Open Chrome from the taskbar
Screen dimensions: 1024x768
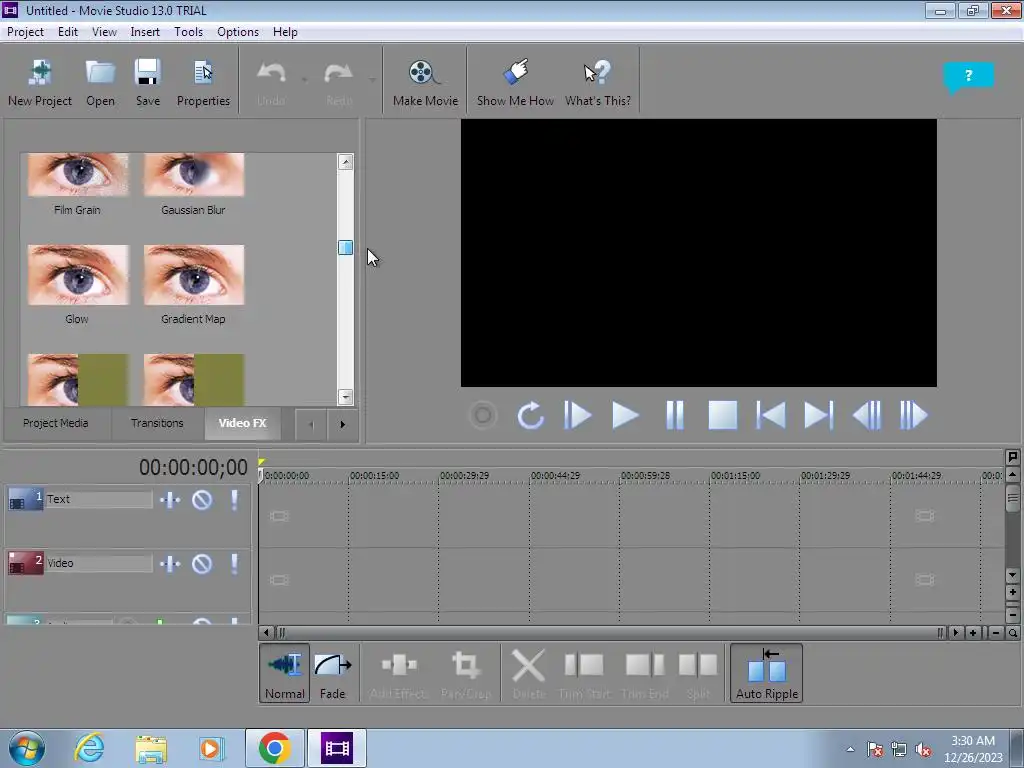(274, 748)
